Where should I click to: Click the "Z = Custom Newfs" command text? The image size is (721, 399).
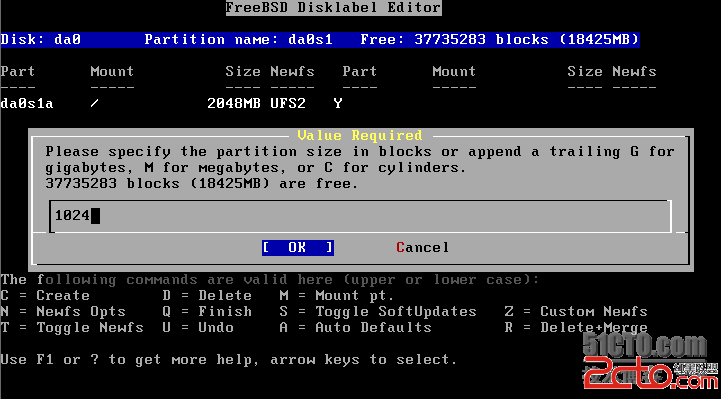[x=576, y=312]
